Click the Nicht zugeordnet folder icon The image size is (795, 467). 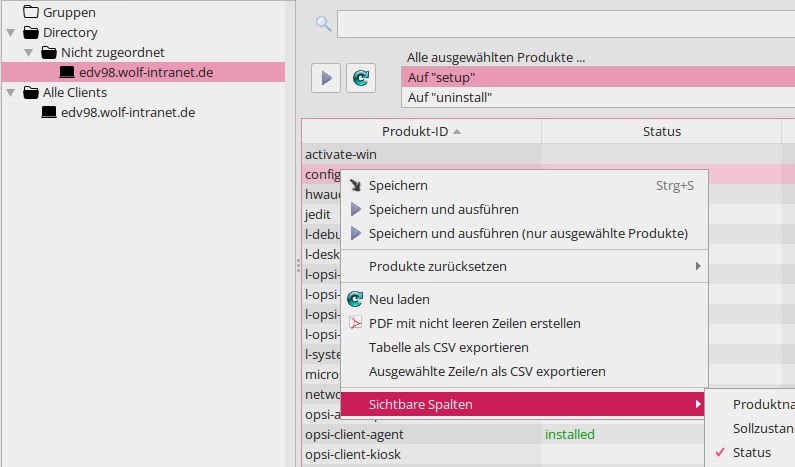point(49,52)
